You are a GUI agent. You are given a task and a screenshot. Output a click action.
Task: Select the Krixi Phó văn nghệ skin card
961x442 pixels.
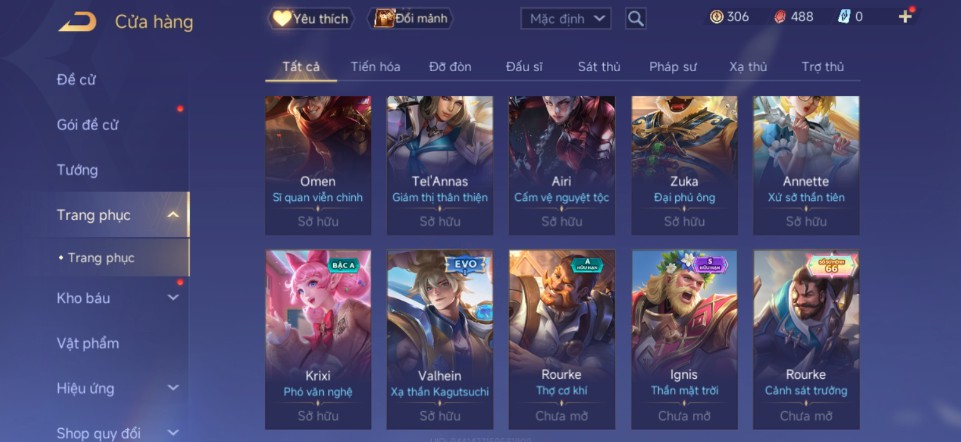pos(318,340)
